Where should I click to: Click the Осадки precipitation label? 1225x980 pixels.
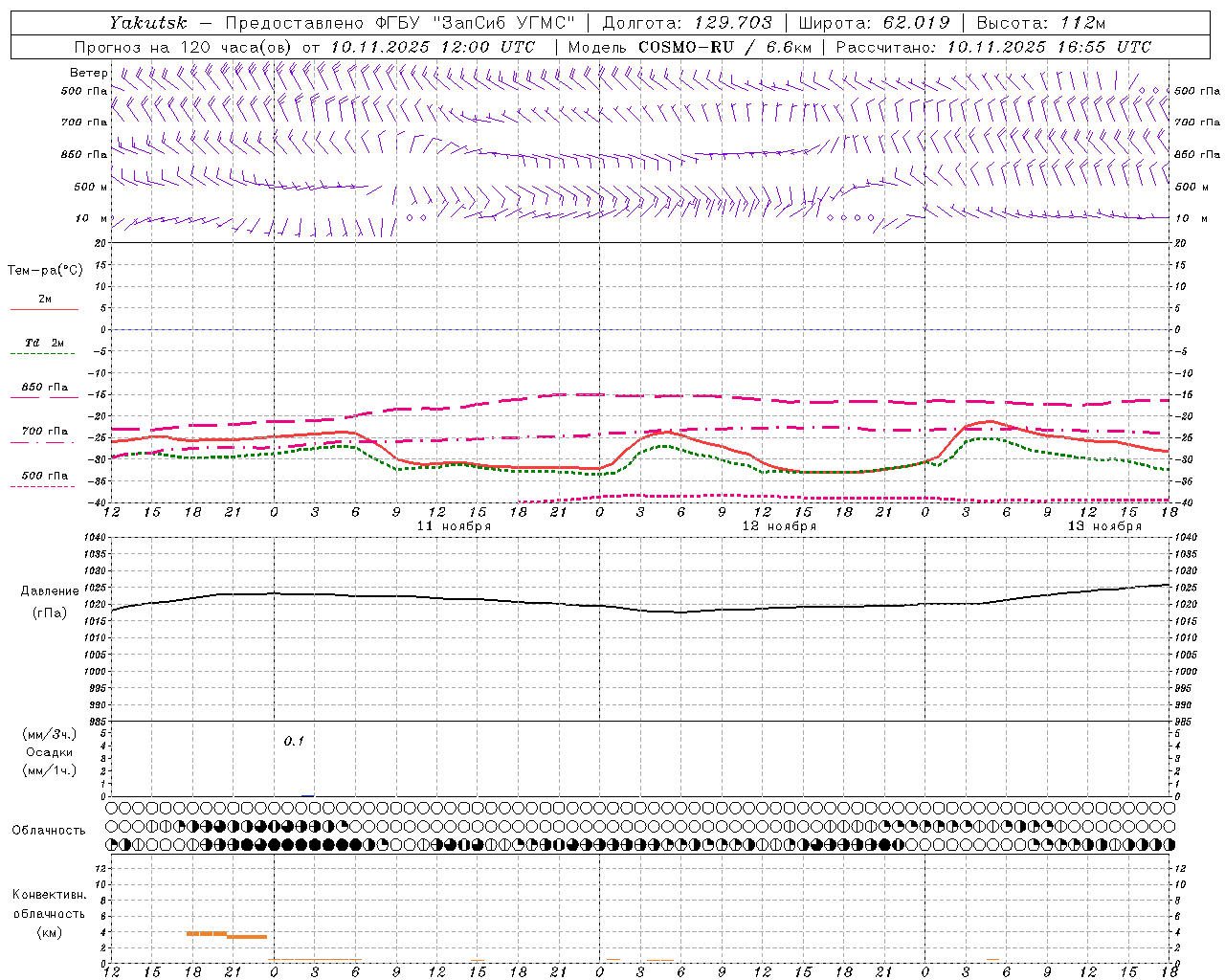[x=50, y=752]
